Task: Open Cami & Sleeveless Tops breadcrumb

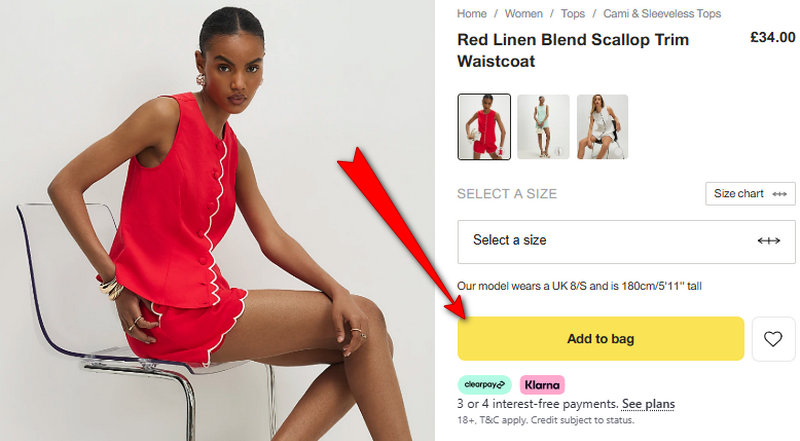Action: point(662,14)
